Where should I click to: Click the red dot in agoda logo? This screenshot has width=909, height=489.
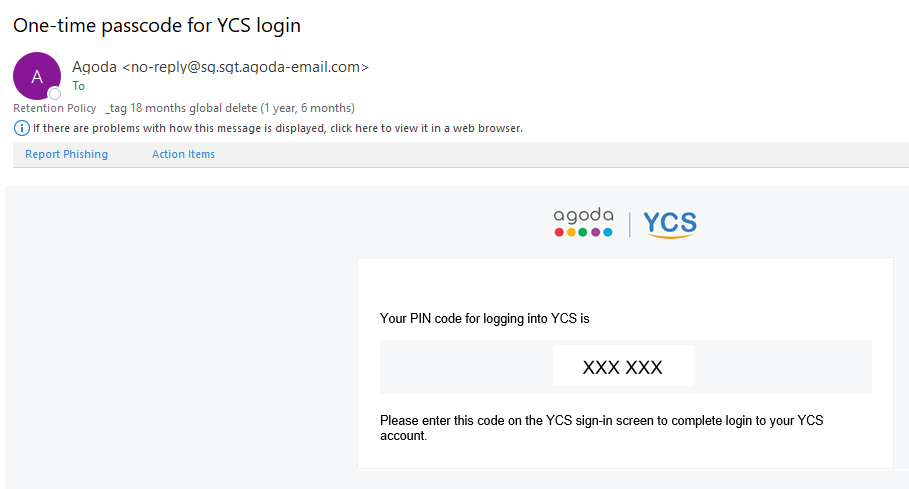pos(559,232)
